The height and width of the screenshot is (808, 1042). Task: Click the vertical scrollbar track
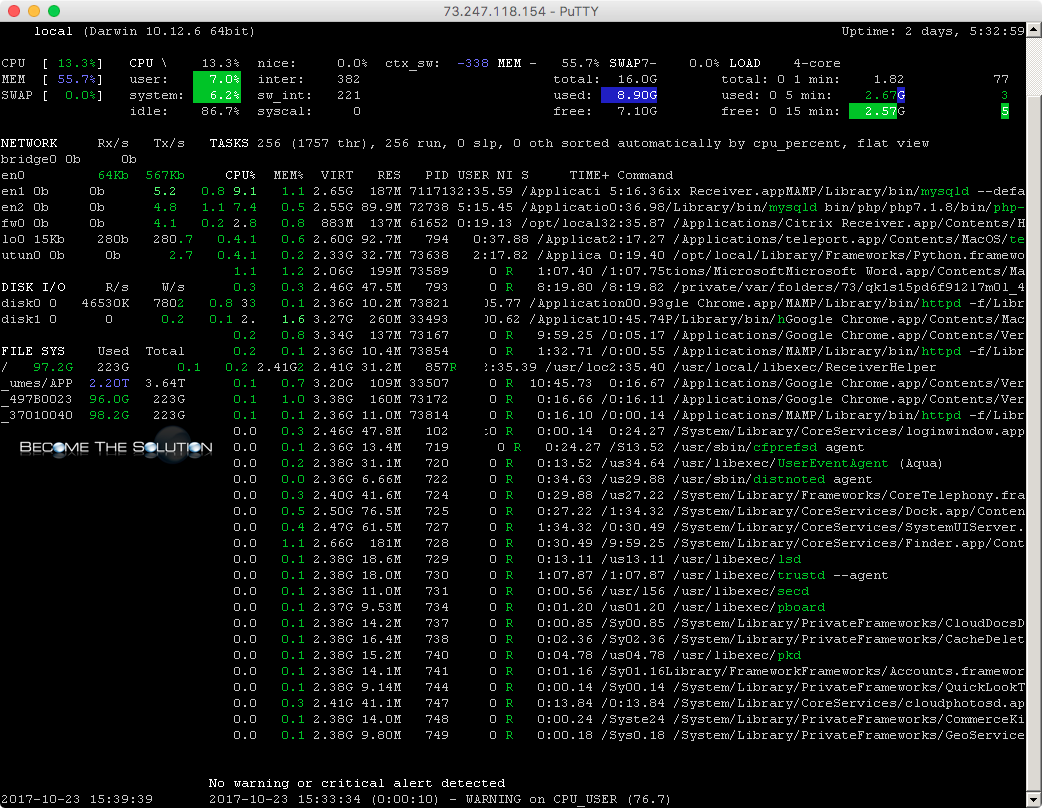1034,414
